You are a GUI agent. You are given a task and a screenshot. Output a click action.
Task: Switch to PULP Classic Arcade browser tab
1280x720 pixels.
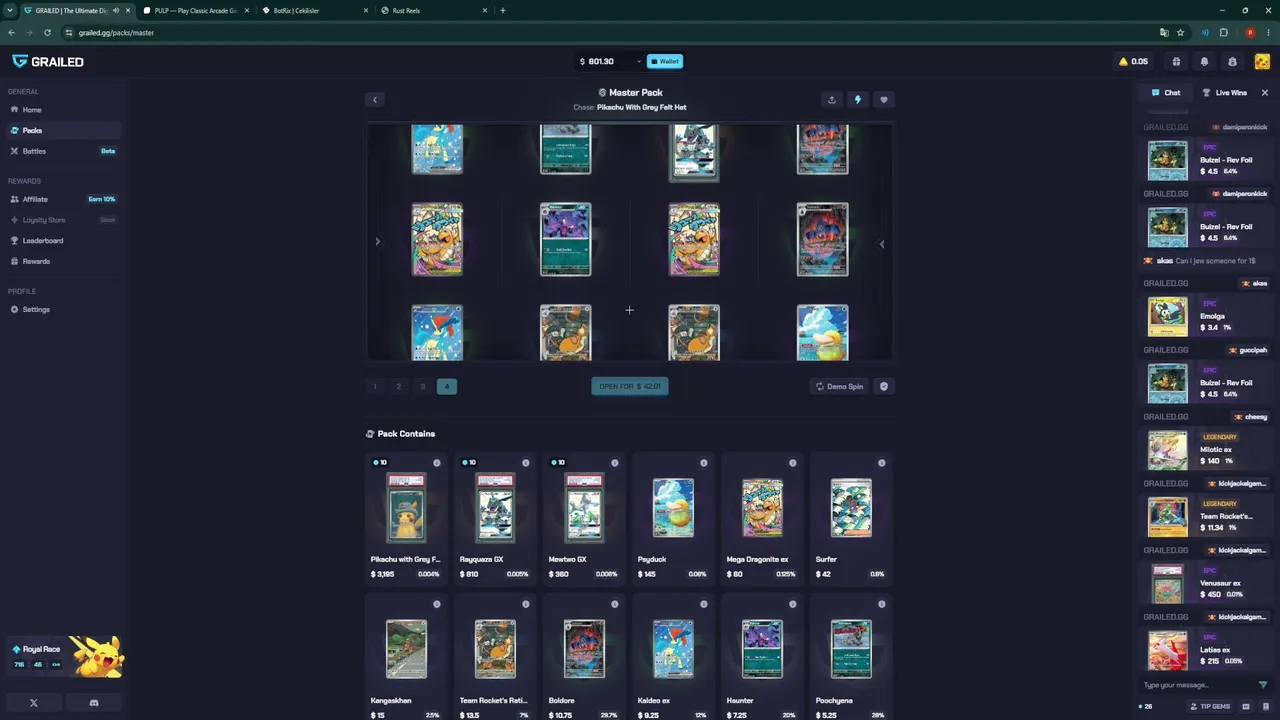click(x=196, y=10)
